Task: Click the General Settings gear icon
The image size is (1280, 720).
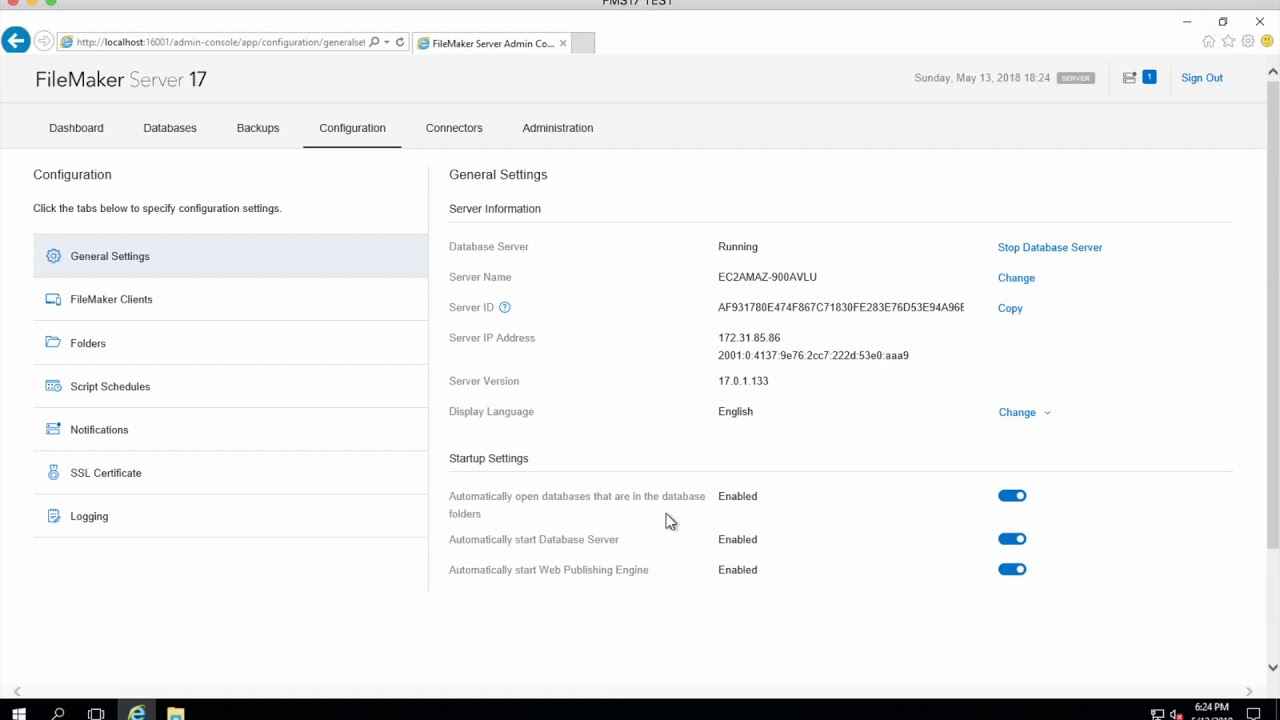Action: pos(53,256)
